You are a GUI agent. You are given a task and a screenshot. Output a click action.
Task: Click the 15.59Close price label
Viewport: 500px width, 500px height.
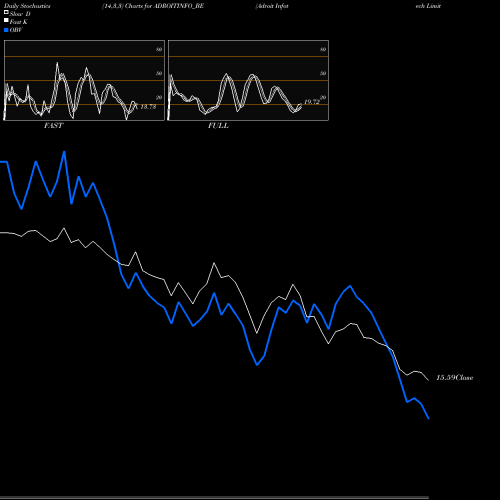coord(455,378)
